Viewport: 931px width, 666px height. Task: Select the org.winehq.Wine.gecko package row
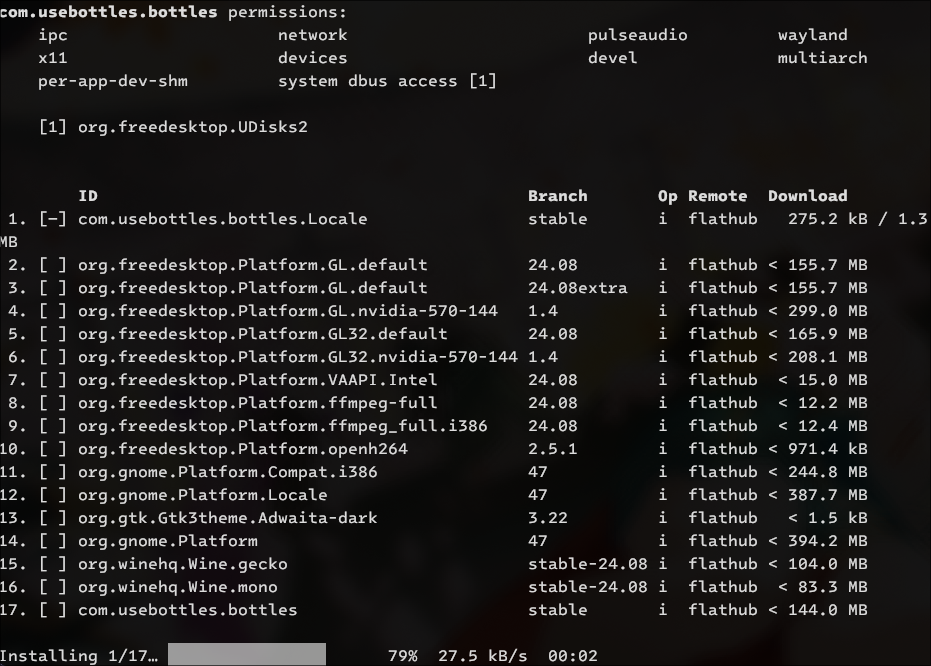182,564
